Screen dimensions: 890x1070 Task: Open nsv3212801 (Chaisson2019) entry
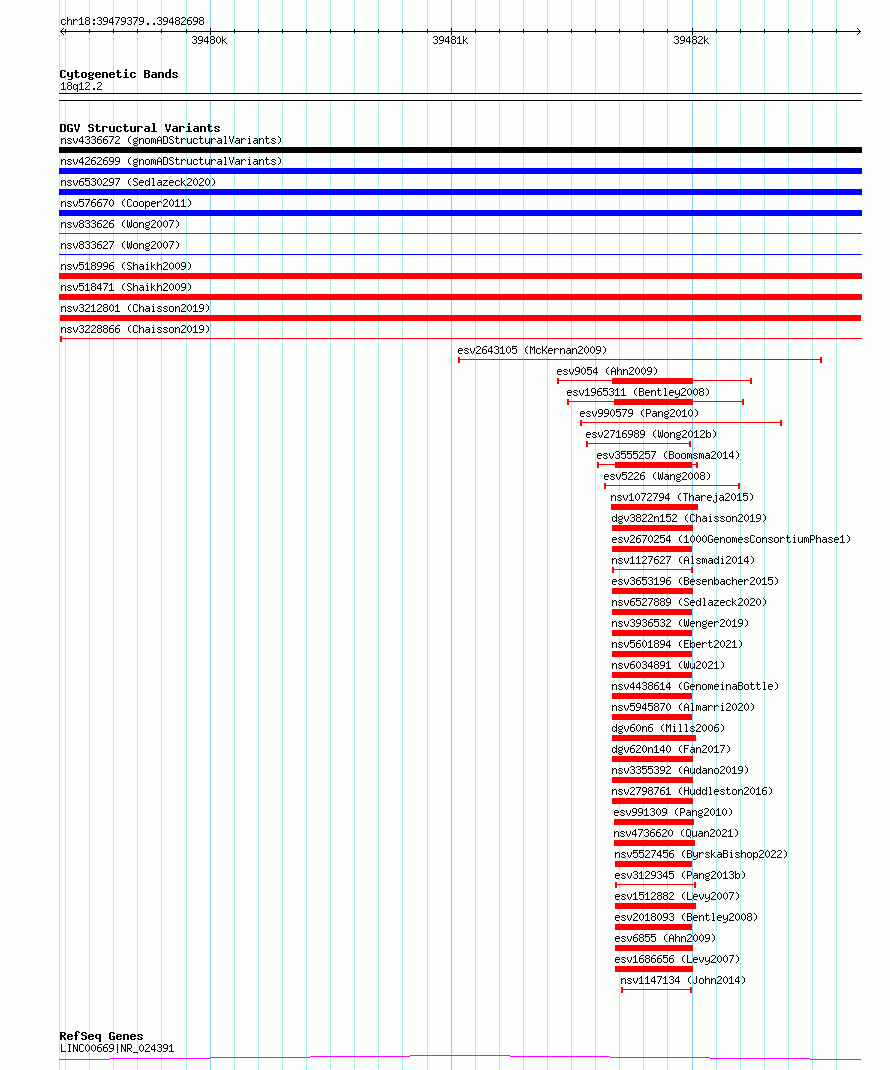tap(135, 308)
